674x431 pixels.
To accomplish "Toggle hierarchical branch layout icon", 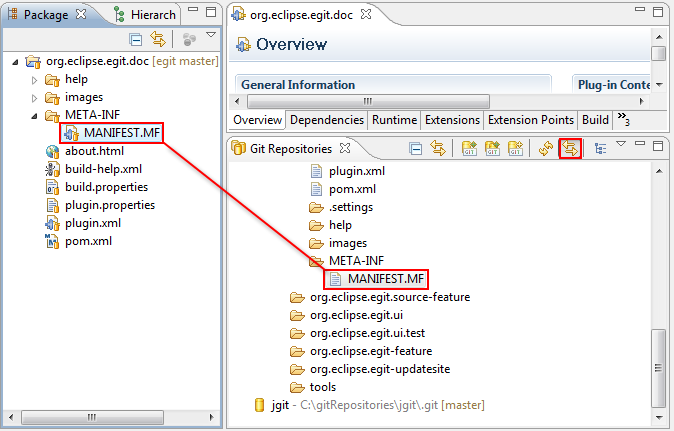I will pyautogui.click(x=600, y=149).
